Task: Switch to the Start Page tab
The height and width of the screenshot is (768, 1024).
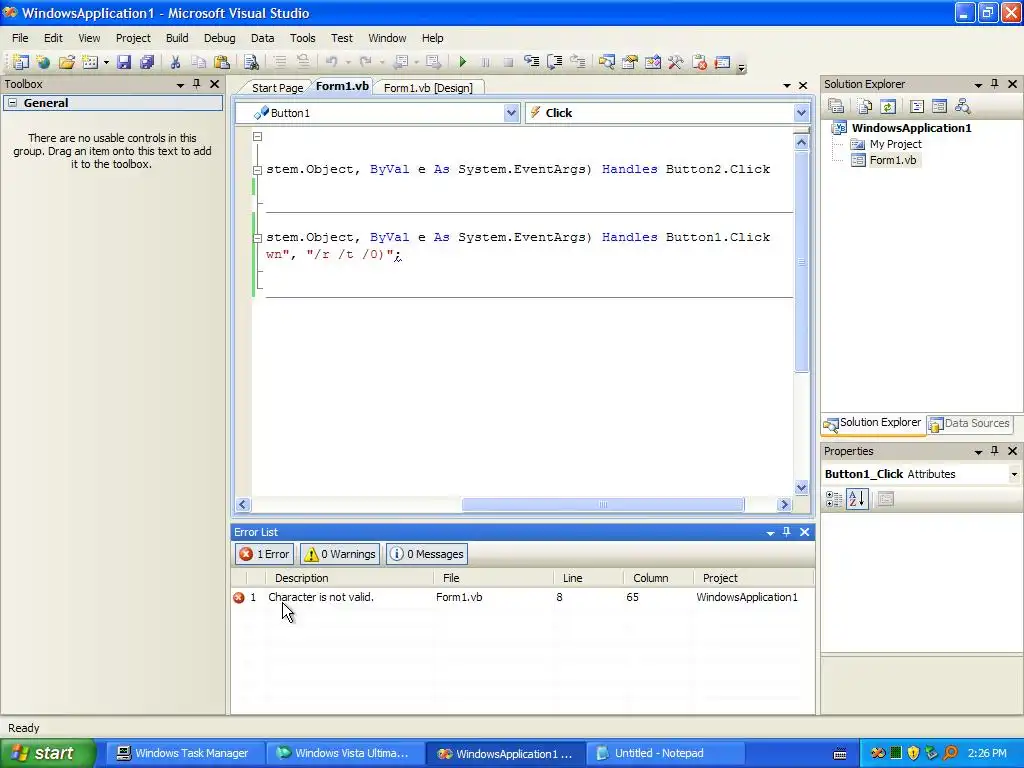Action: pyautogui.click(x=277, y=88)
